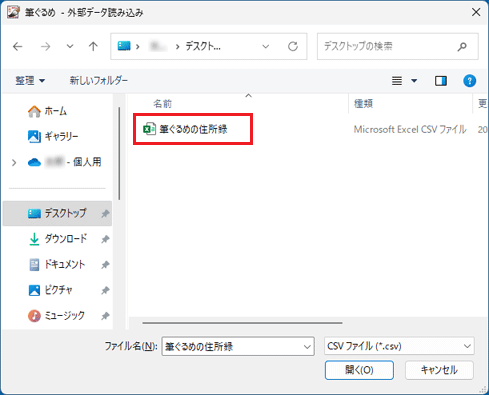Click the キャンセル button
The image size is (489, 395).
(439, 370)
